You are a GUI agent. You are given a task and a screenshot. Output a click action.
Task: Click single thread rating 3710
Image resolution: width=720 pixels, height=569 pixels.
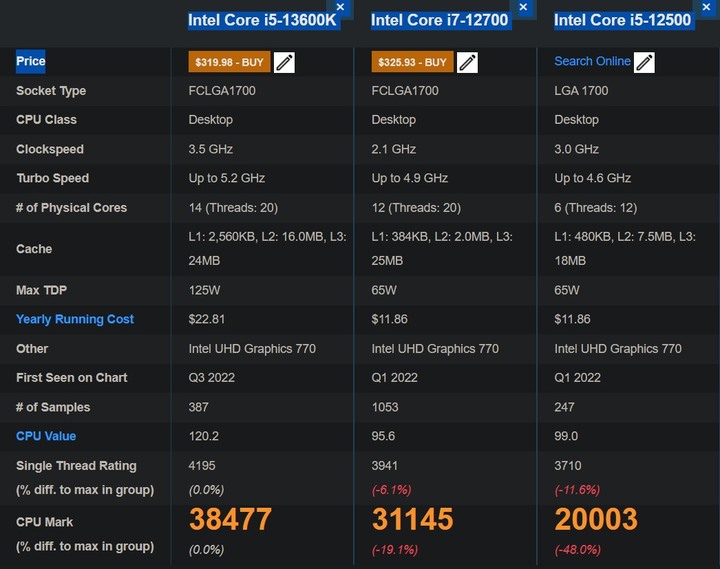coord(568,466)
